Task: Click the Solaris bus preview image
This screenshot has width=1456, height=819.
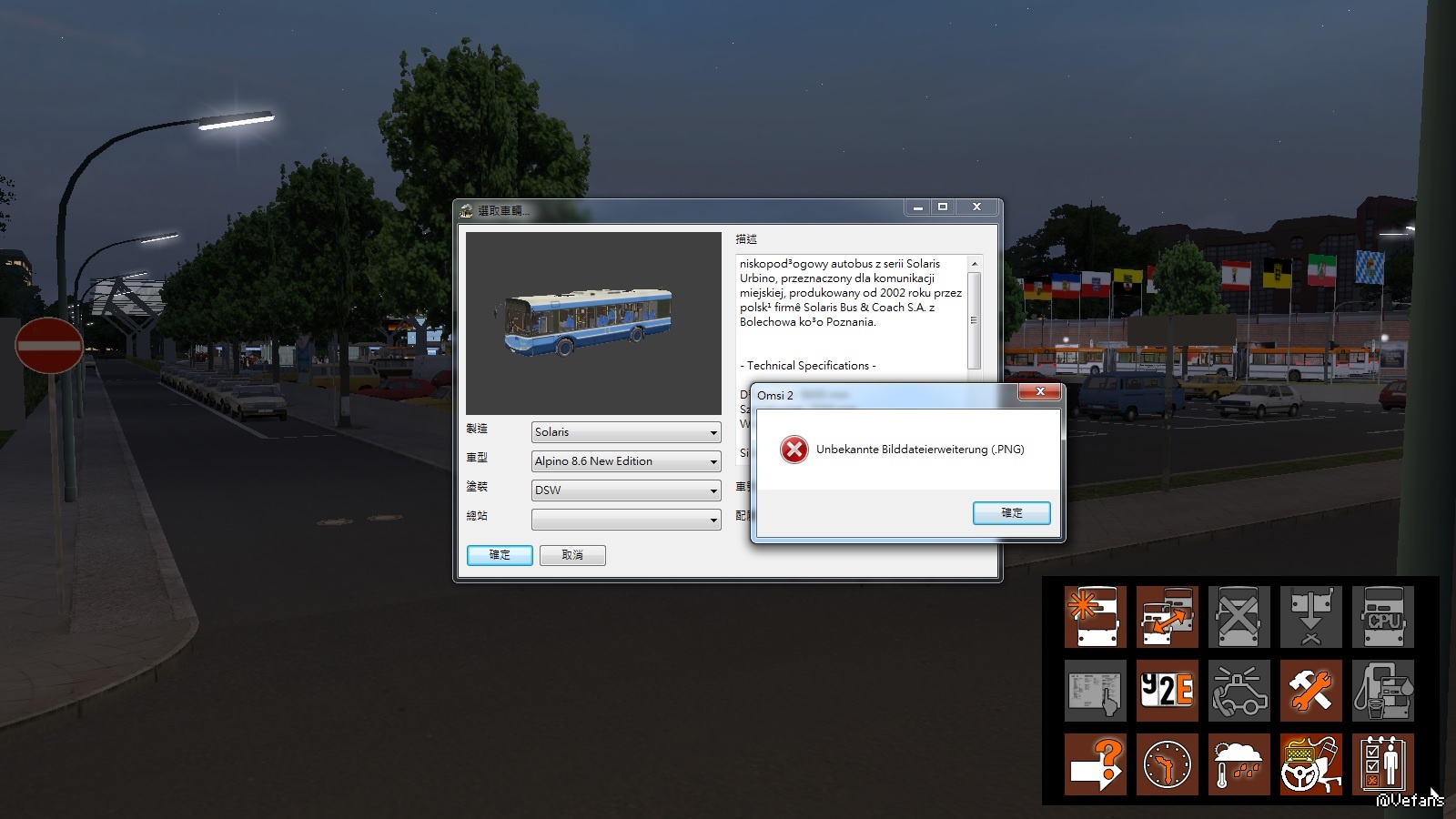Action: 593,323
